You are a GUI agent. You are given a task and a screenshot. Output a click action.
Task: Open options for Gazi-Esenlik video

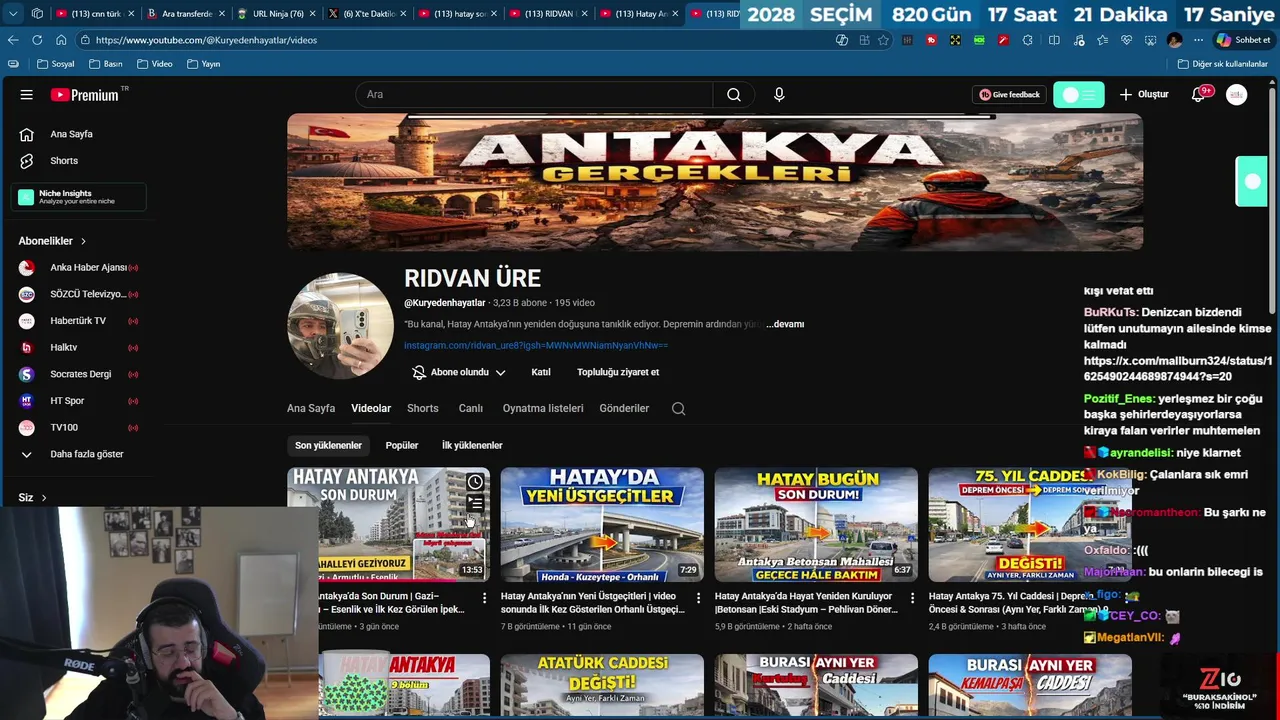point(485,598)
